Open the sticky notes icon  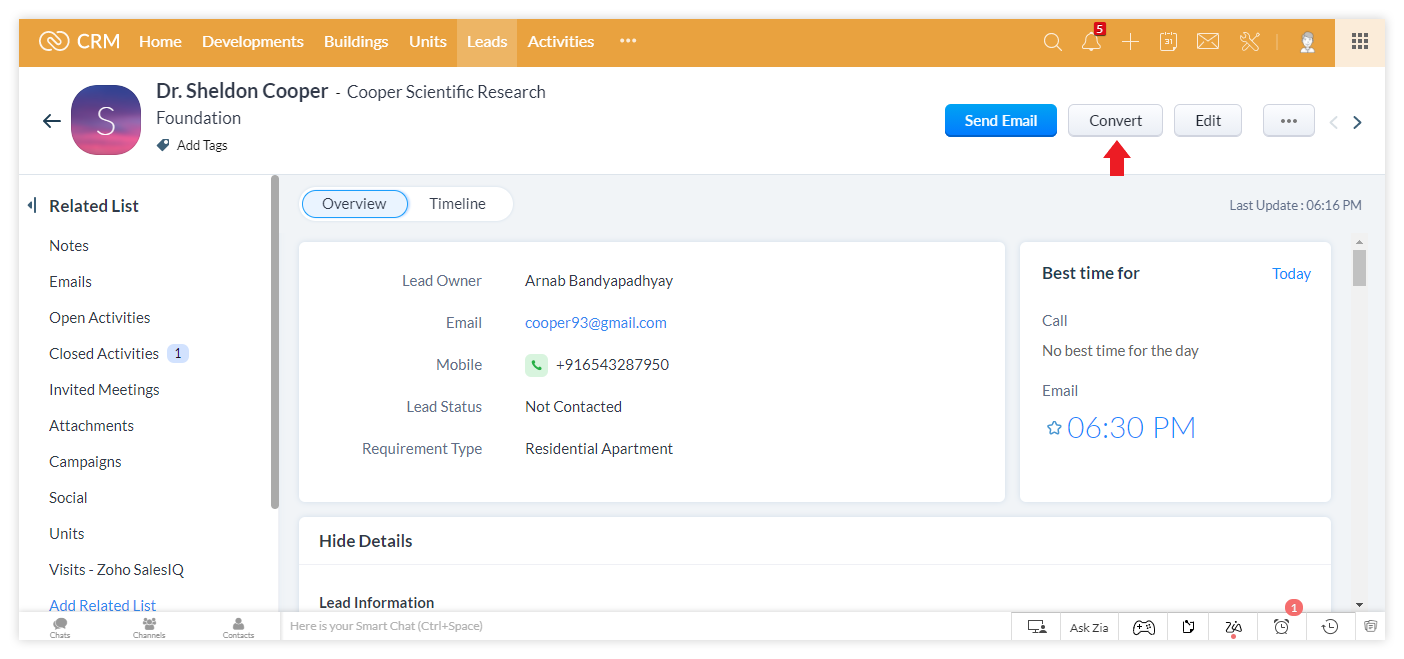pyautogui.click(x=1189, y=627)
